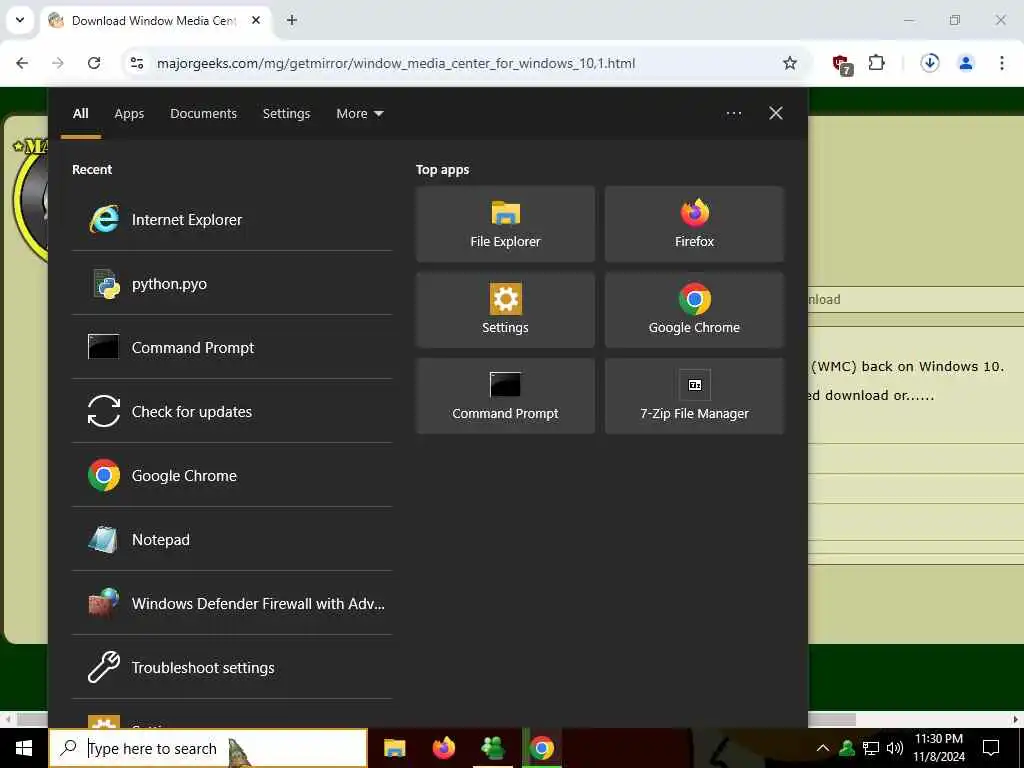
Task: Open Notepad from recent list
Action: 232,539
